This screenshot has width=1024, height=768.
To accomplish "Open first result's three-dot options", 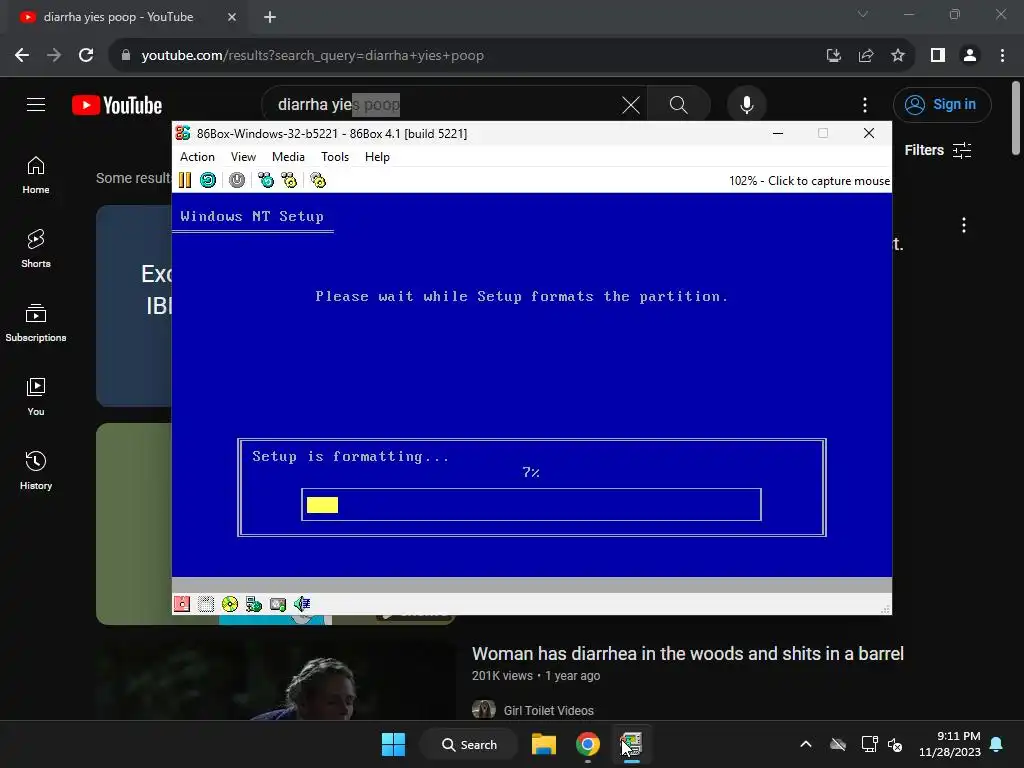I will pos(964,225).
